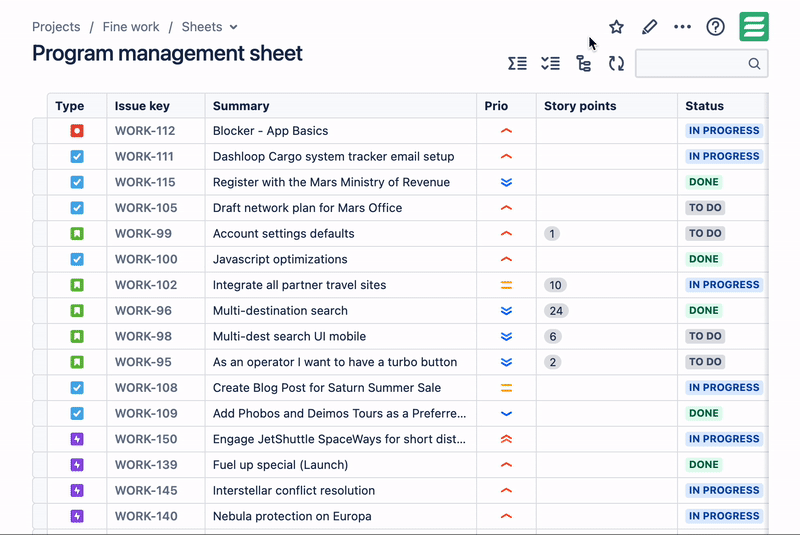Click summary 'Interstellar conflict resolution'
Viewport: 800px width, 535px height.
(294, 490)
